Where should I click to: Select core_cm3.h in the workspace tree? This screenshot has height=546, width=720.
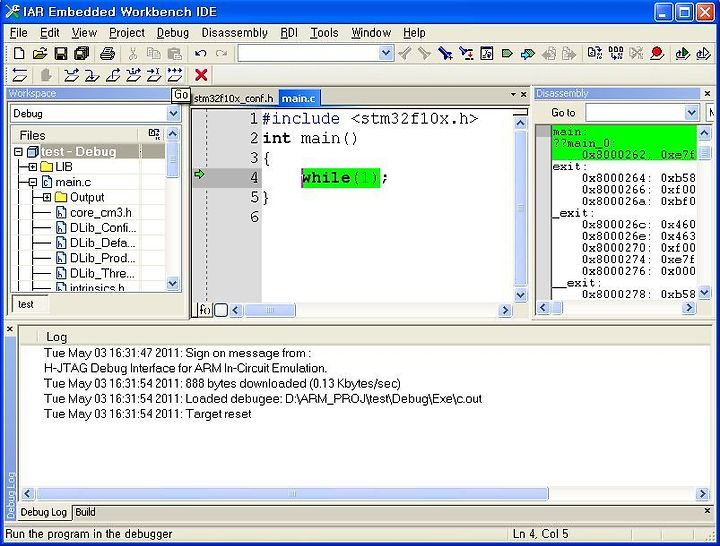(101, 213)
